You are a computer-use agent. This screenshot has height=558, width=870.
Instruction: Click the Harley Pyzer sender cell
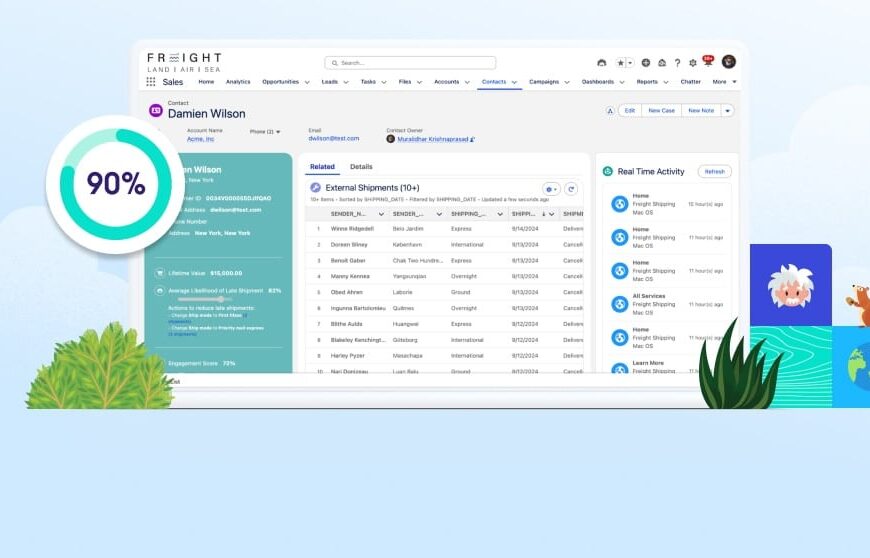pyautogui.click(x=348, y=356)
